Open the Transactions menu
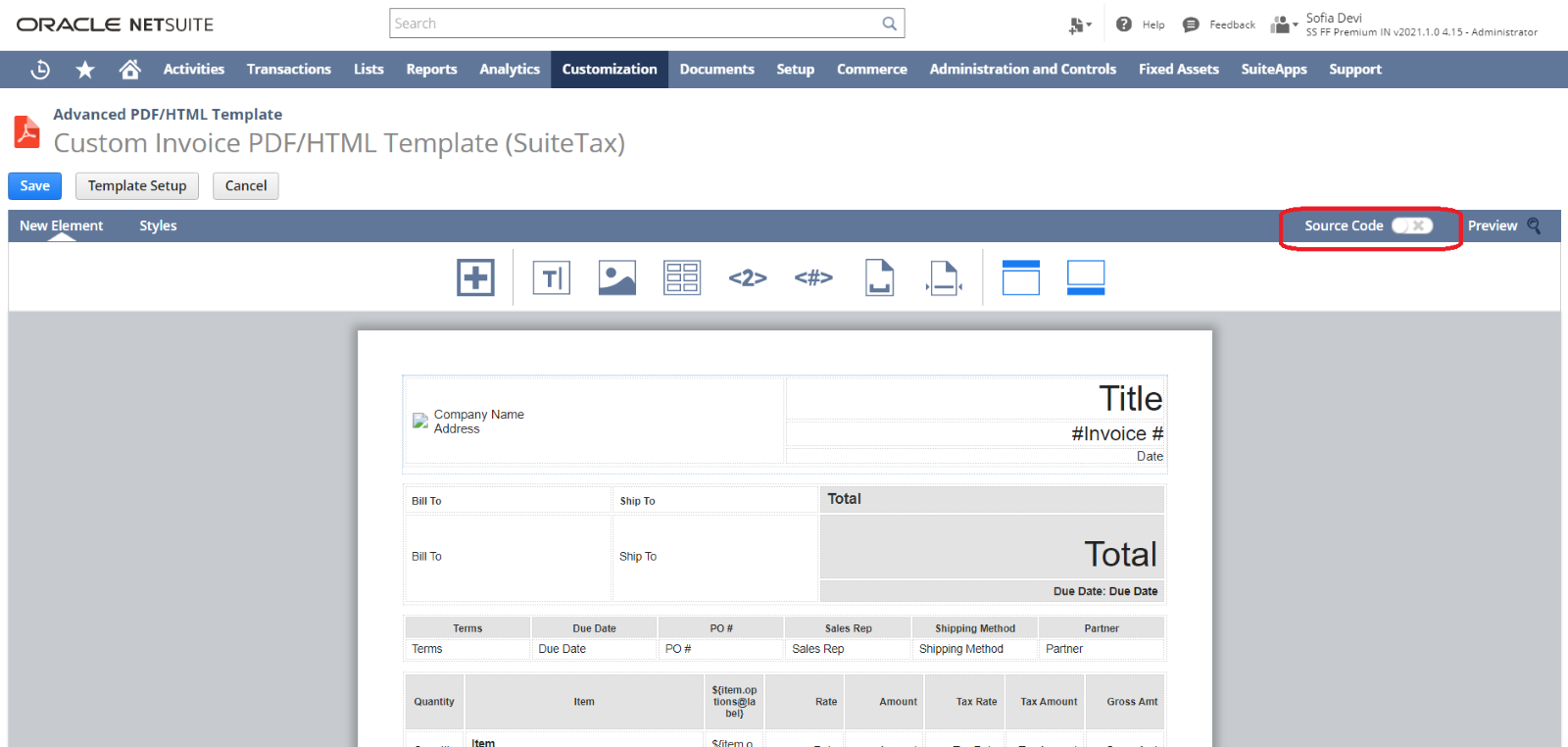The image size is (1568, 747). [x=289, y=70]
